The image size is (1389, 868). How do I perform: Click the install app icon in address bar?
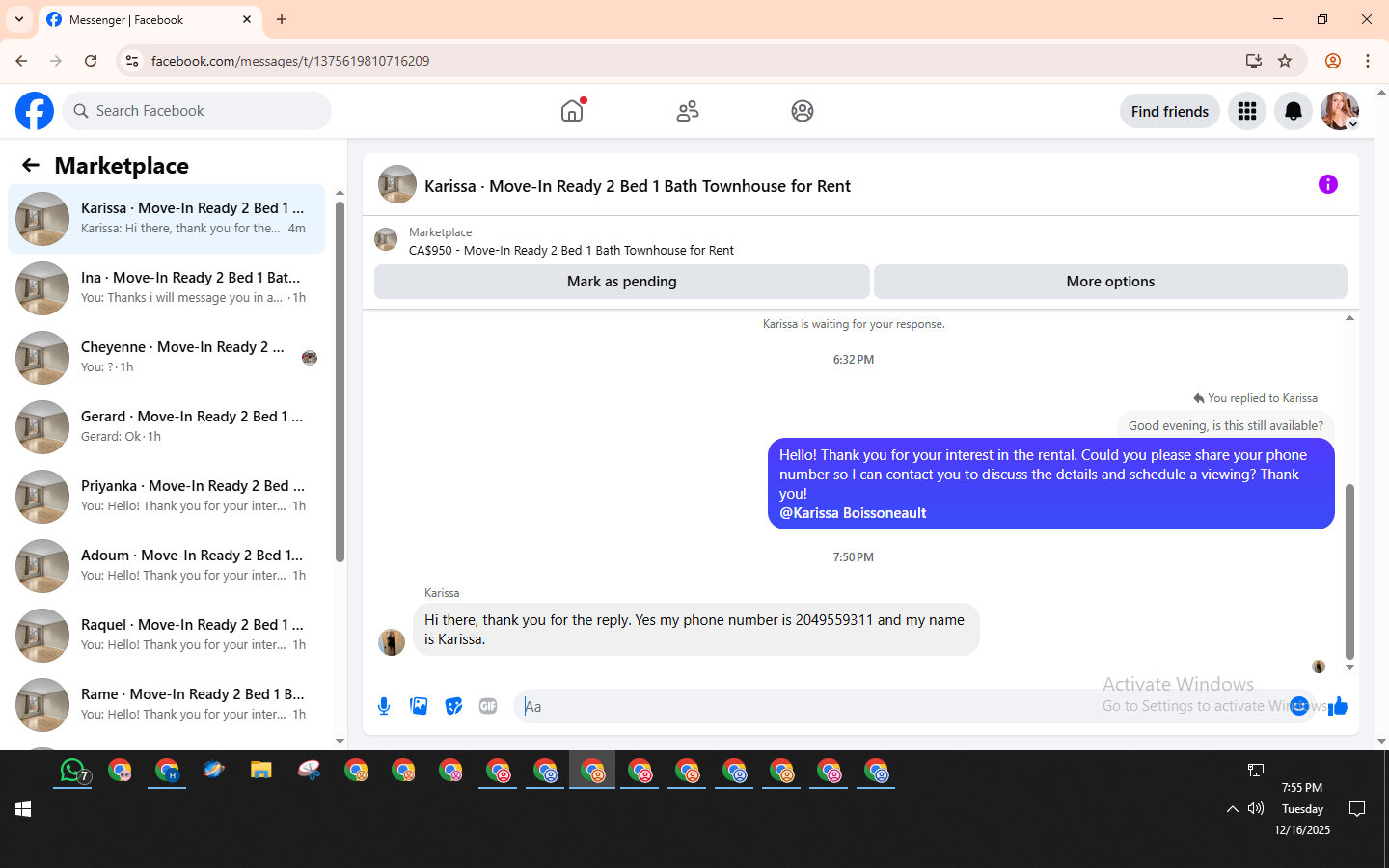click(x=1254, y=61)
